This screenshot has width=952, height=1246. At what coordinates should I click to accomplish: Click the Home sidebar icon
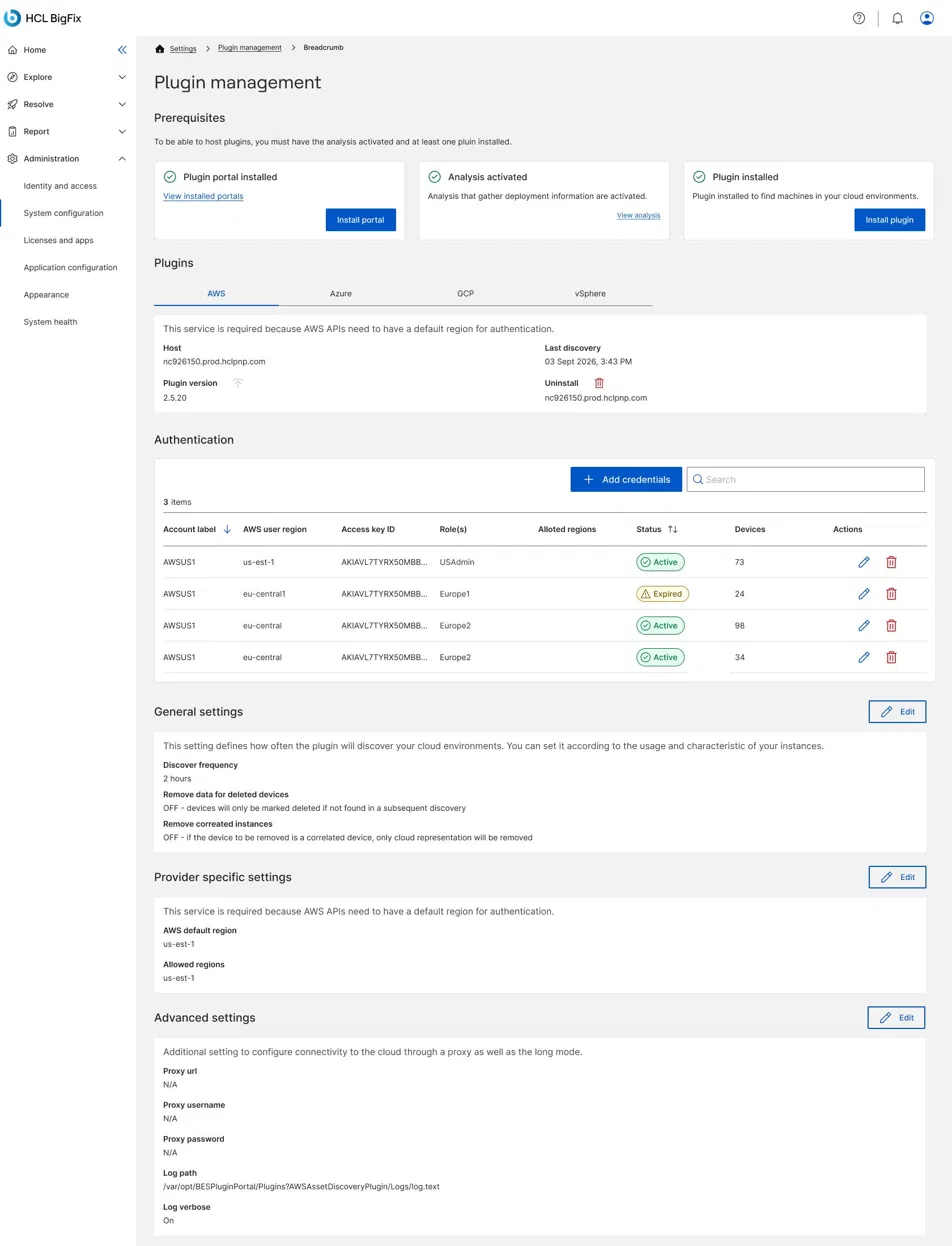pyautogui.click(x=12, y=50)
